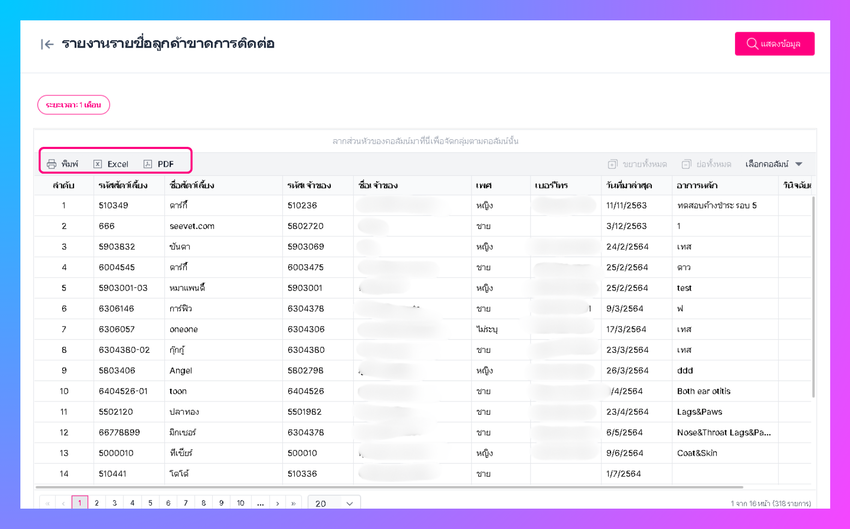850x529 pixels.
Task: Sort by the owner name column header
Action: click(412, 185)
